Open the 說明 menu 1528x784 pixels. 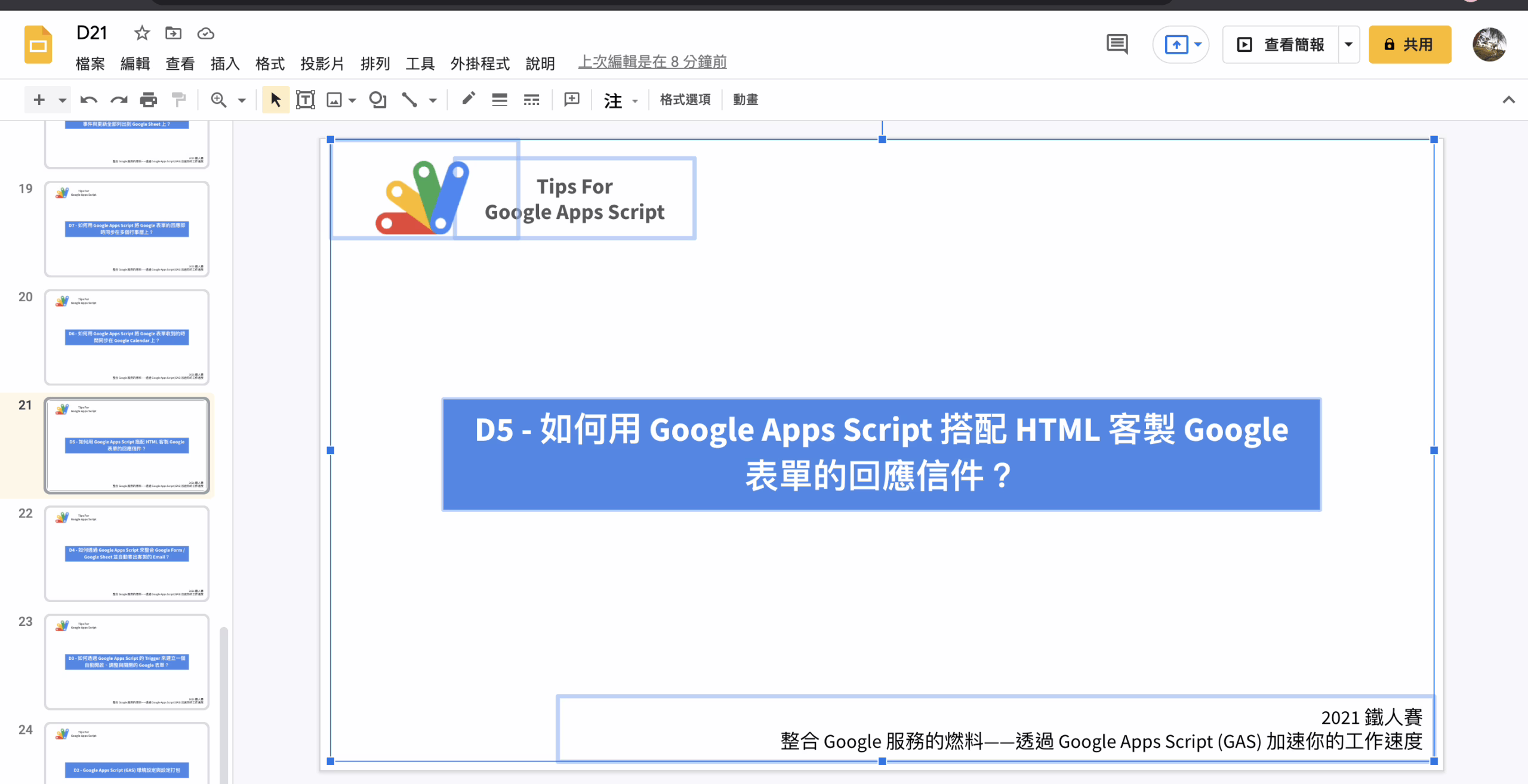[540, 63]
